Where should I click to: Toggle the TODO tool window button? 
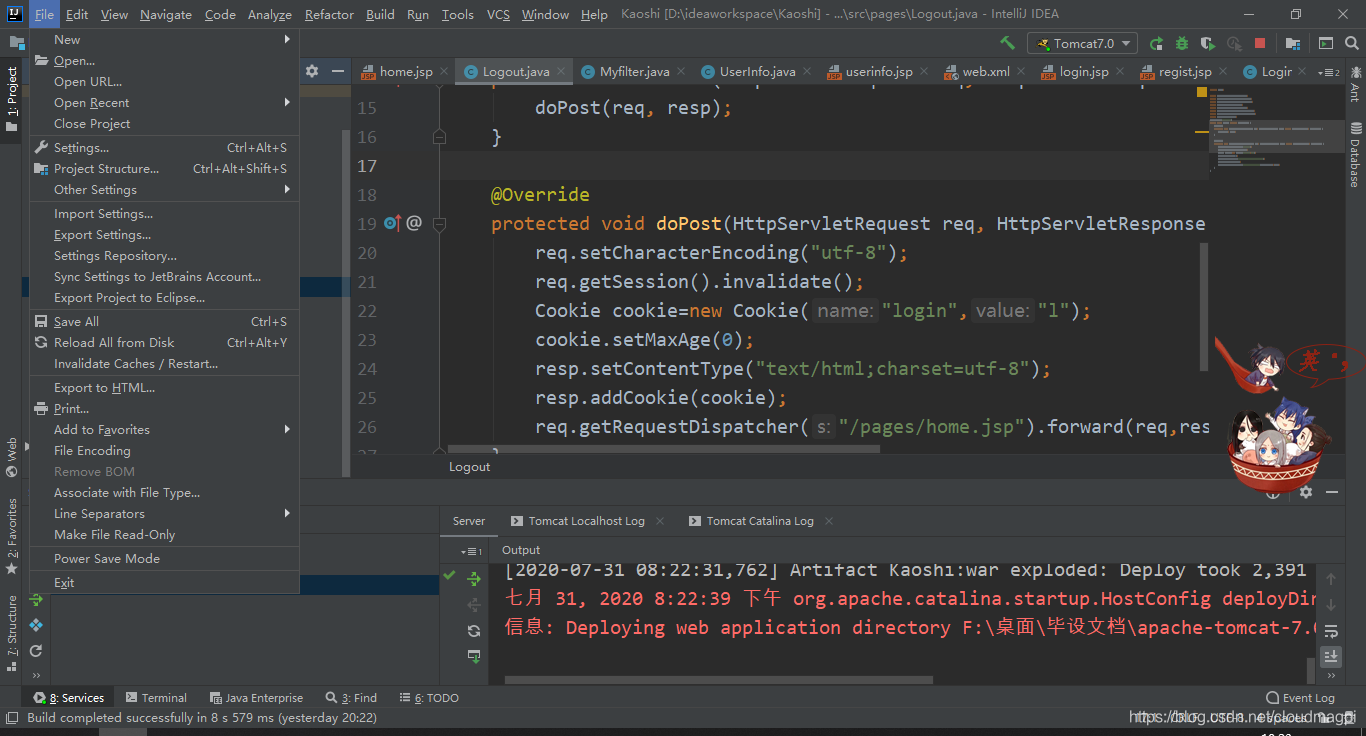pyautogui.click(x=429, y=698)
